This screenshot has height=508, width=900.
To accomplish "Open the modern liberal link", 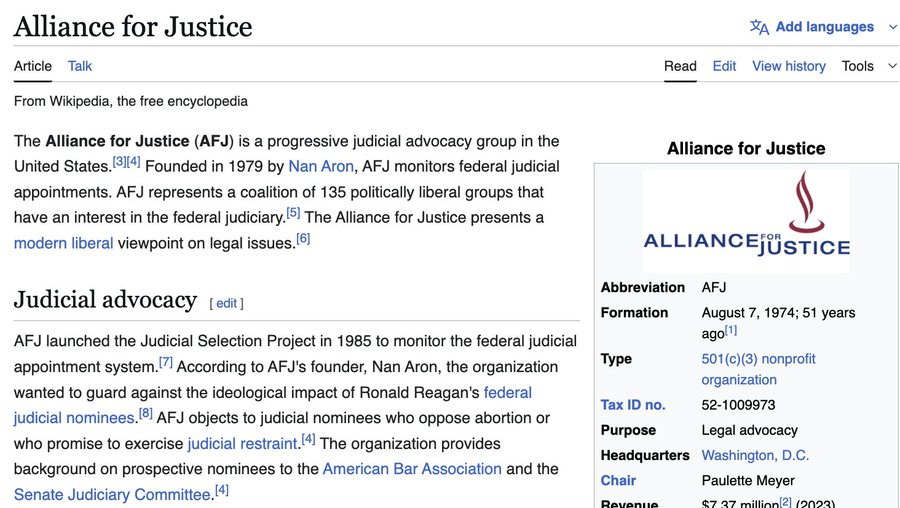I will pyautogui.click(x=63, y=243).
